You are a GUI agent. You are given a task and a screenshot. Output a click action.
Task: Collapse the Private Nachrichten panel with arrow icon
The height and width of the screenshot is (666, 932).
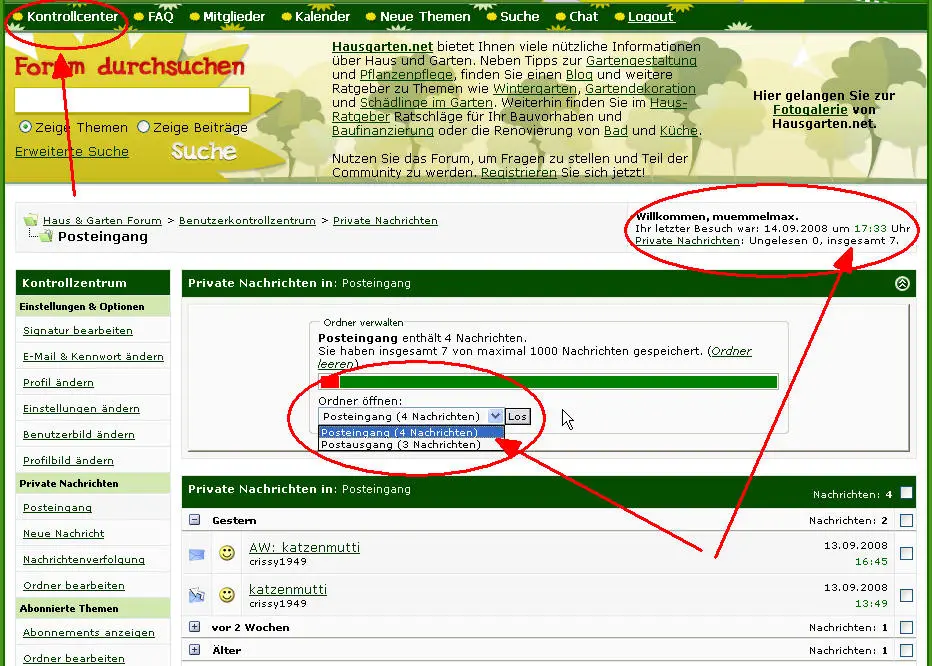pos(902,284)
